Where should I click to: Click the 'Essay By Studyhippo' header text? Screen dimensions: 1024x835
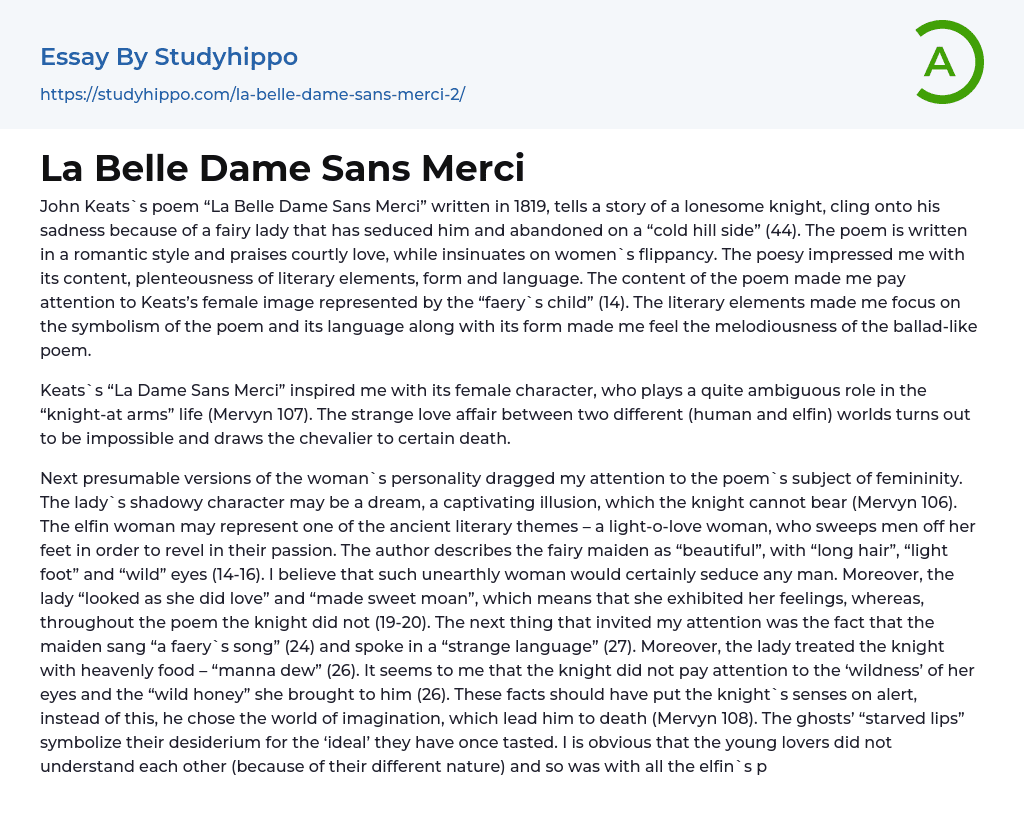[169, 57]
